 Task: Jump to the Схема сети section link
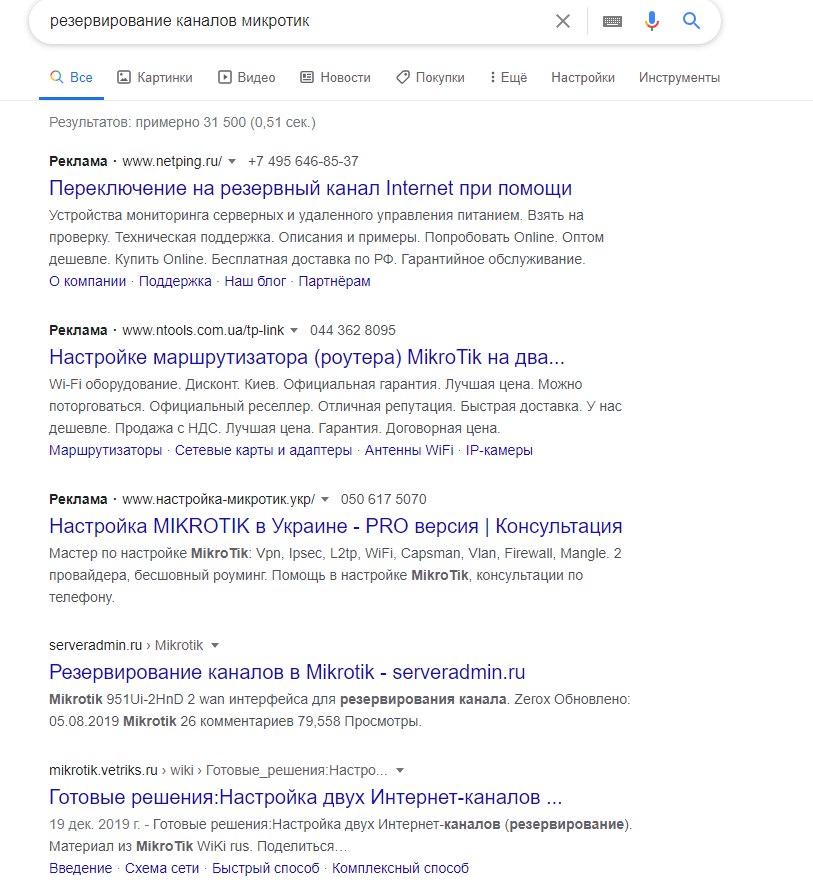pos(162,868)
